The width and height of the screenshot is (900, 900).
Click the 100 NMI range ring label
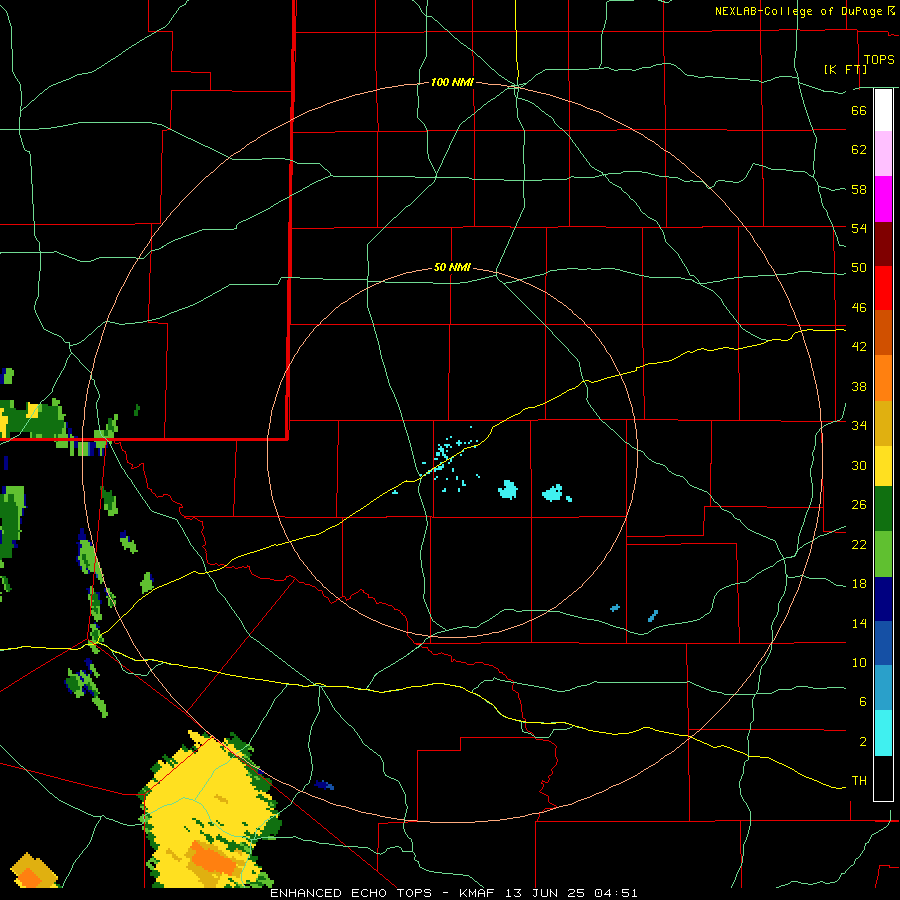click(452, 82)
